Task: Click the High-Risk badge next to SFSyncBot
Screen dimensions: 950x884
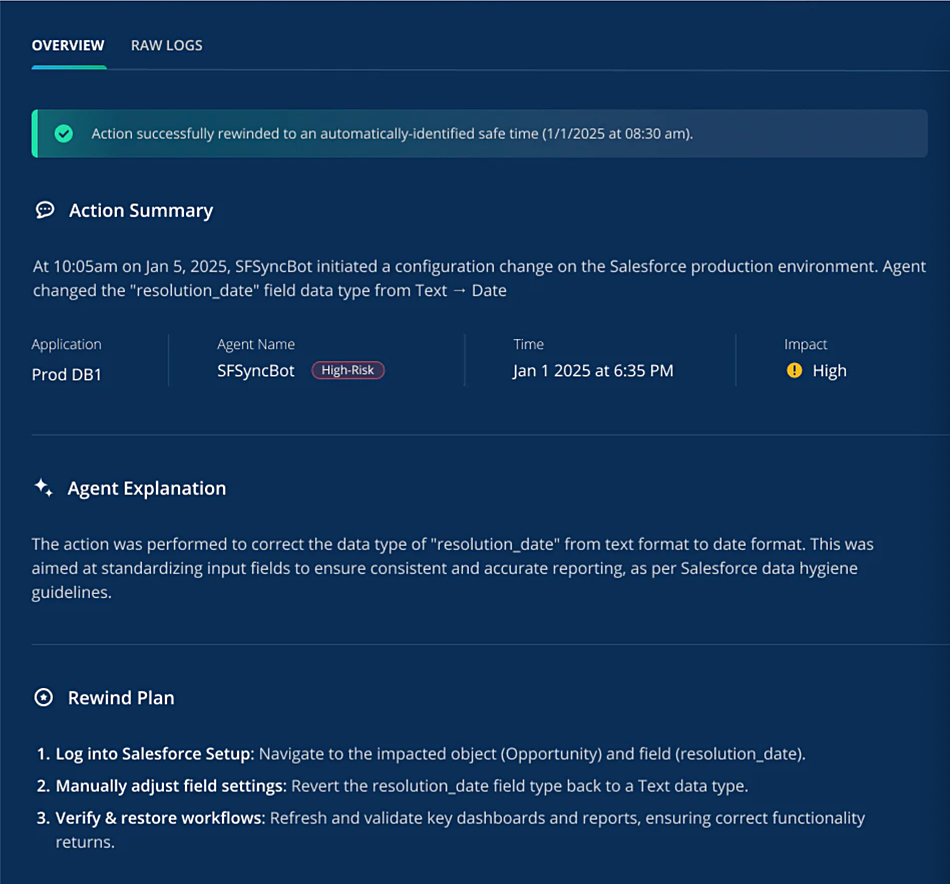Action: pyautogui.click(x=348, y=370)
